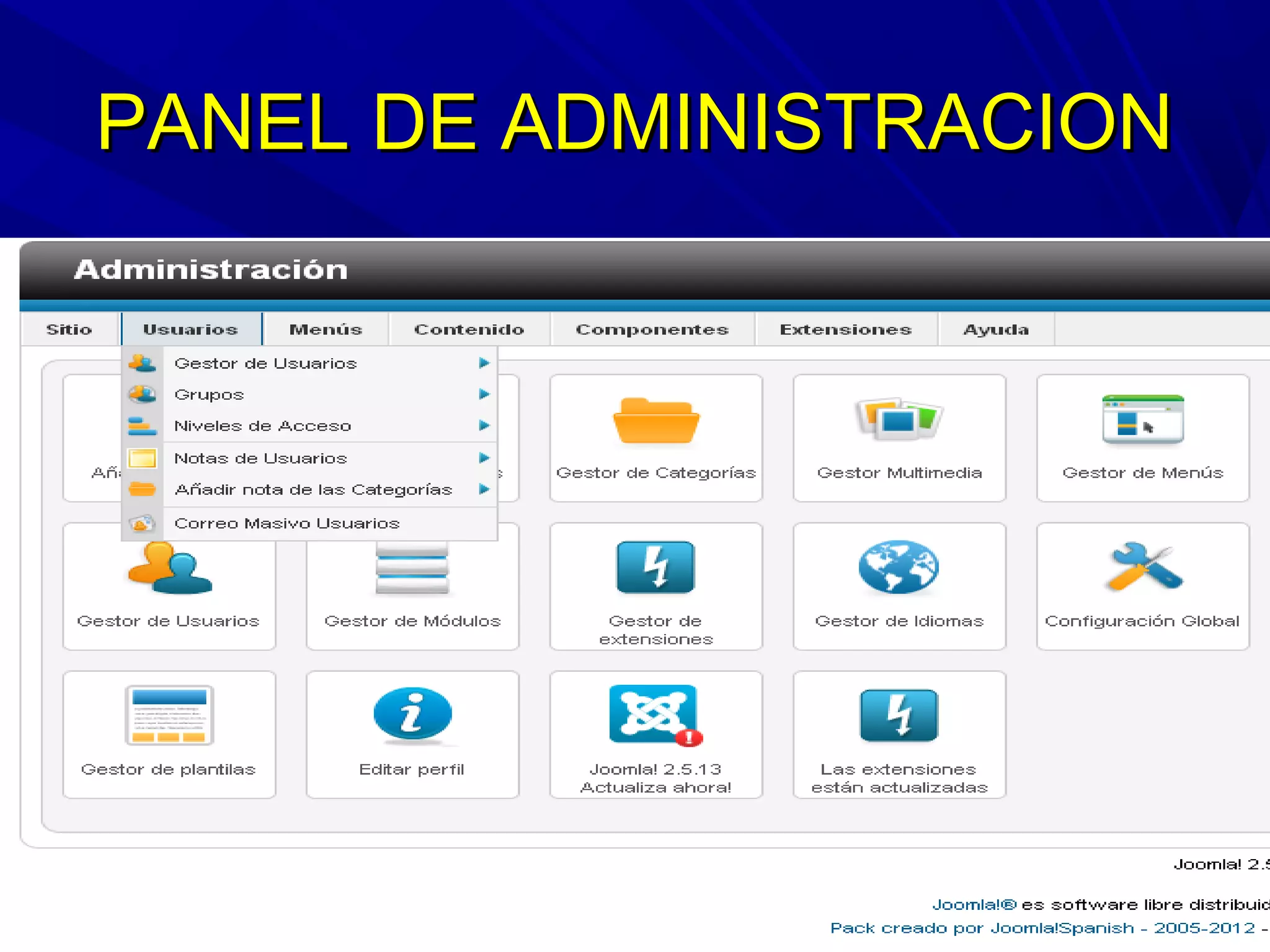Click the mail icon beside Correo Masivo Usuarios
The width and height of the screenshot is (1270, 952).
point(142,524)
